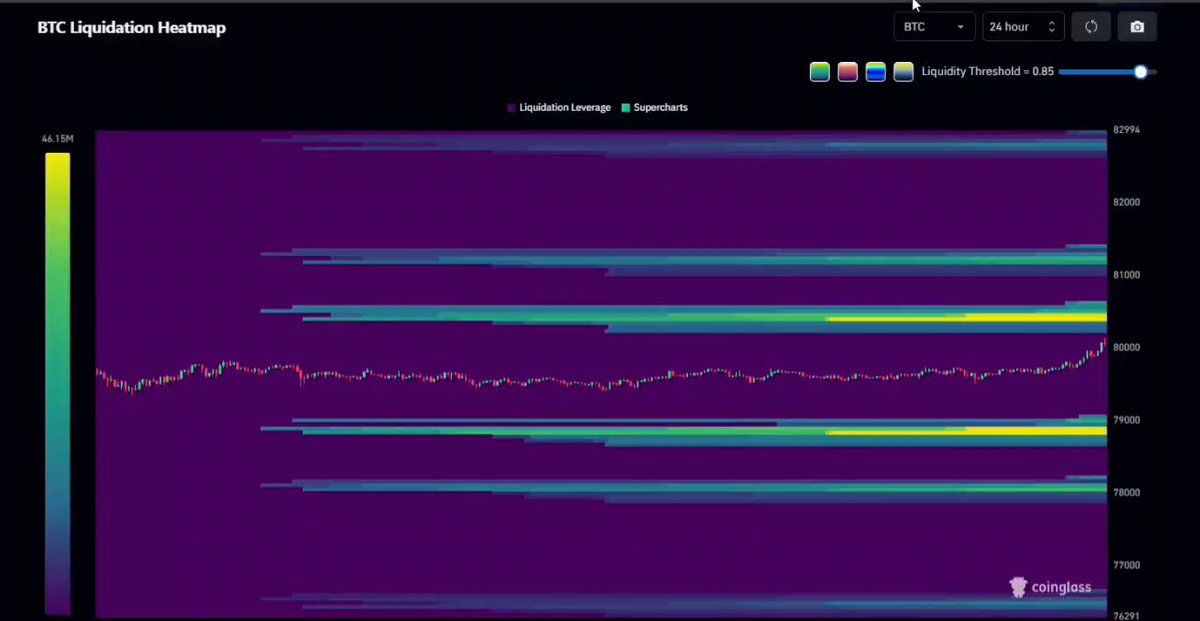1200x621 pixels.
Task: Open the BTC coin selector dropdown
Action: 934,27
